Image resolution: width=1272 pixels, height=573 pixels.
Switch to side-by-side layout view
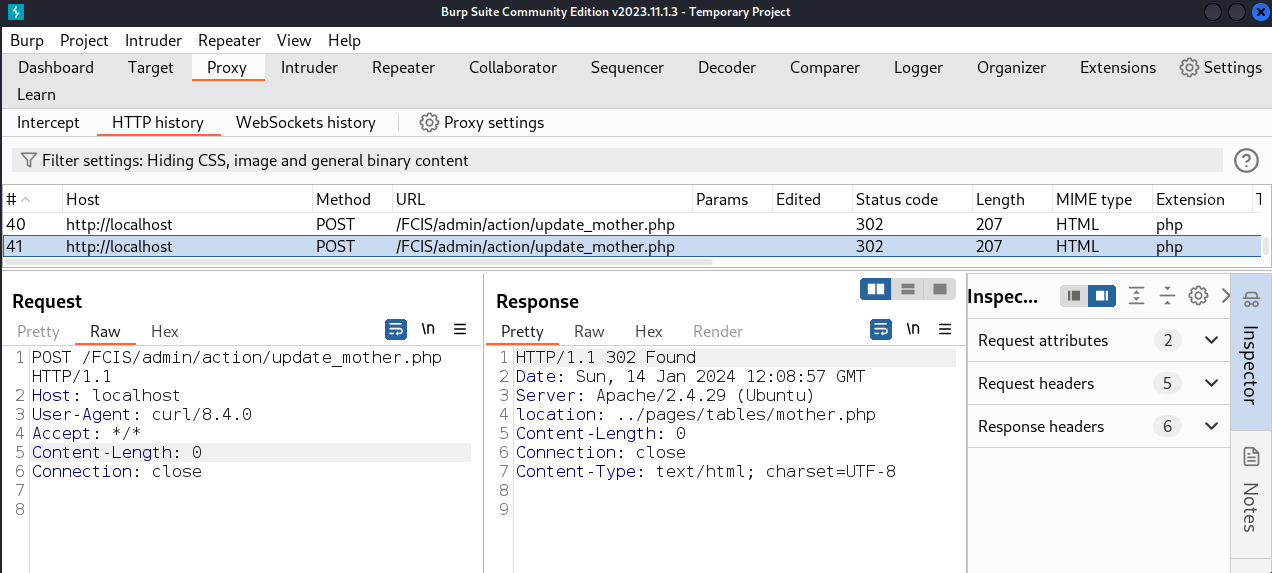click(x=876, y=289)
